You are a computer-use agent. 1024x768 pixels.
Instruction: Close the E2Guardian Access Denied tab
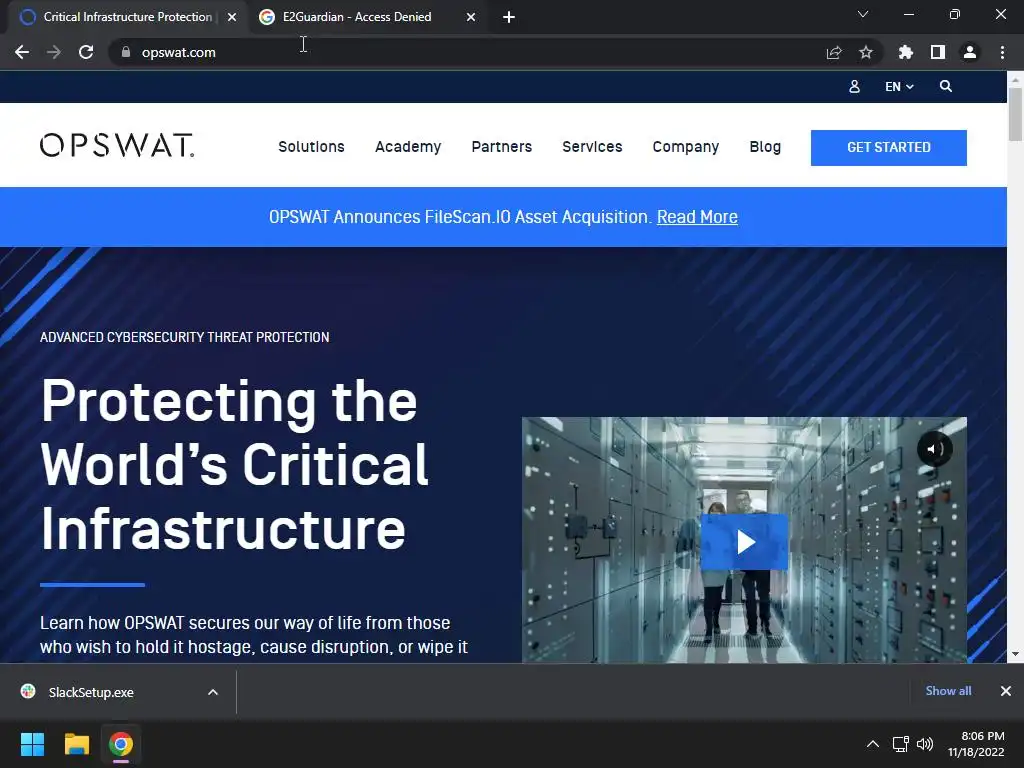pos(471,17)
